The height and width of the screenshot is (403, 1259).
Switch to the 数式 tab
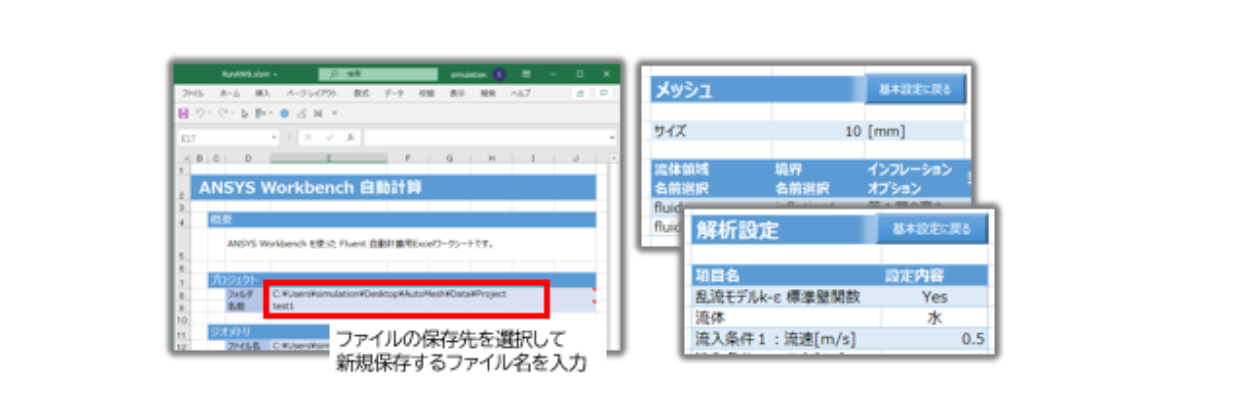click(x=362, y=93)
